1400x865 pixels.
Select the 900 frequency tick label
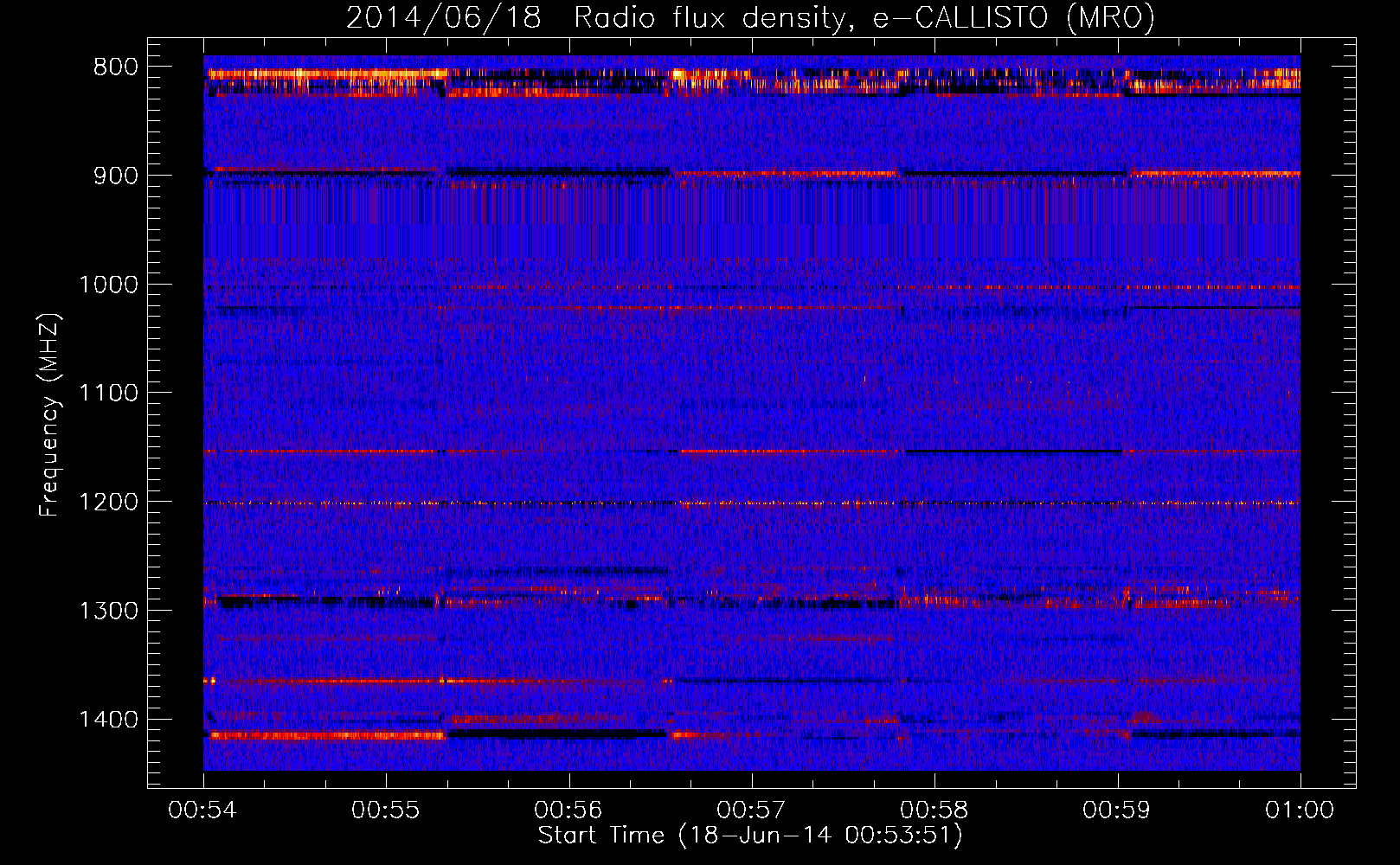[116, 176]
